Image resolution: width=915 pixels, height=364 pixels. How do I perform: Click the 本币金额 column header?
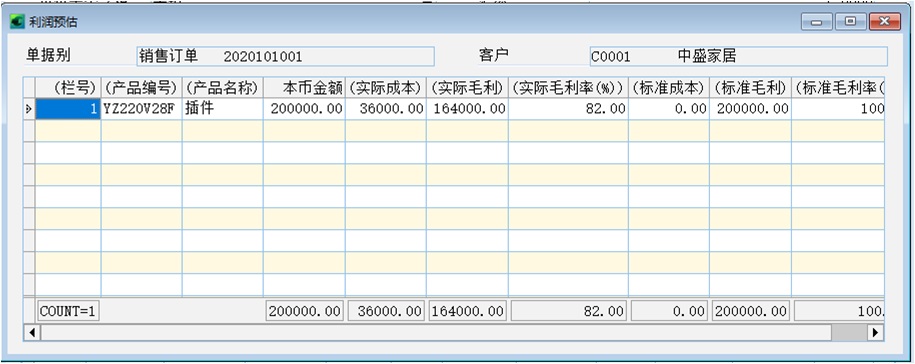(305, 88)
